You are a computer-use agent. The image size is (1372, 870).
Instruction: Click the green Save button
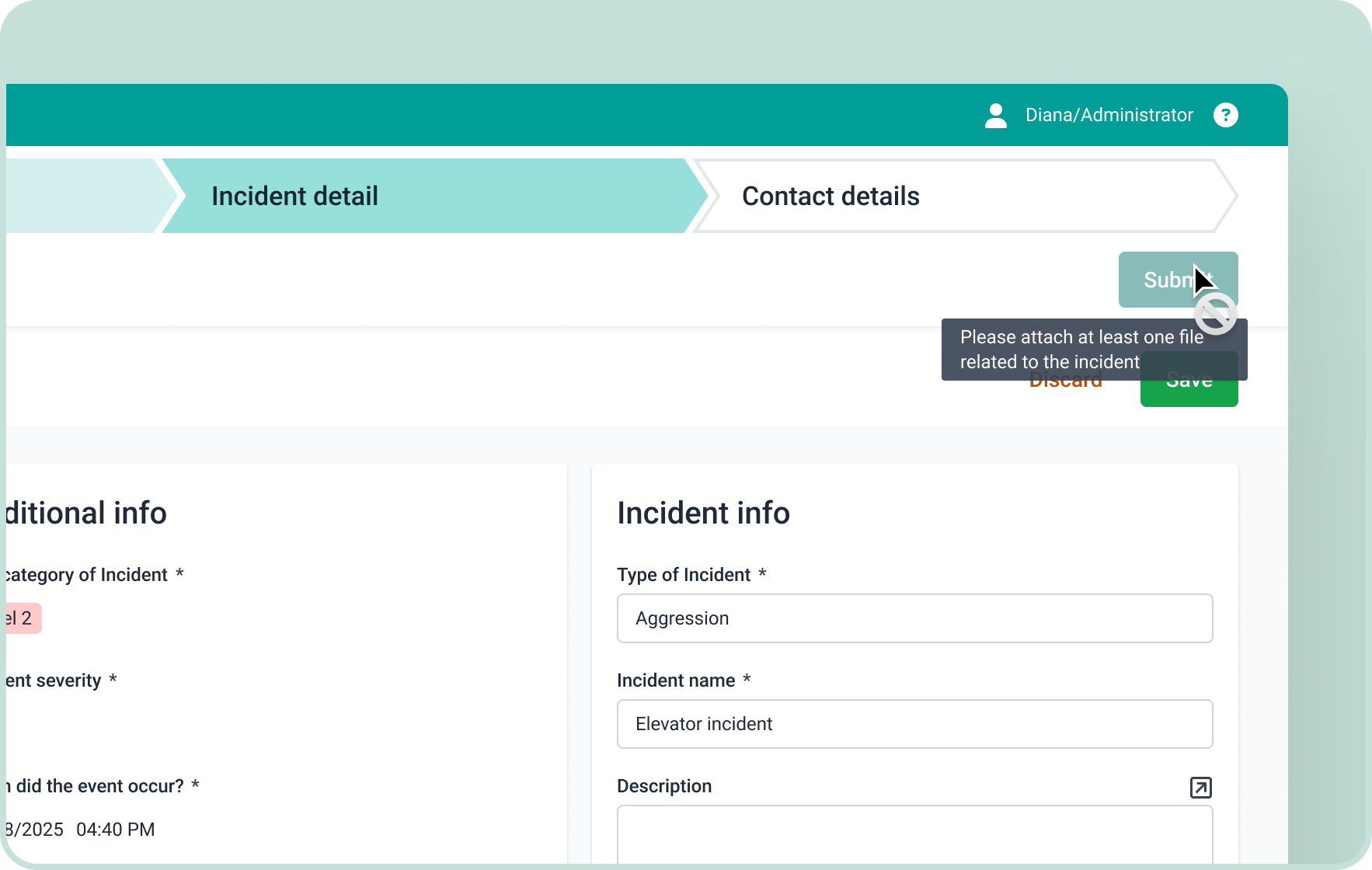tap(1189, 392)
